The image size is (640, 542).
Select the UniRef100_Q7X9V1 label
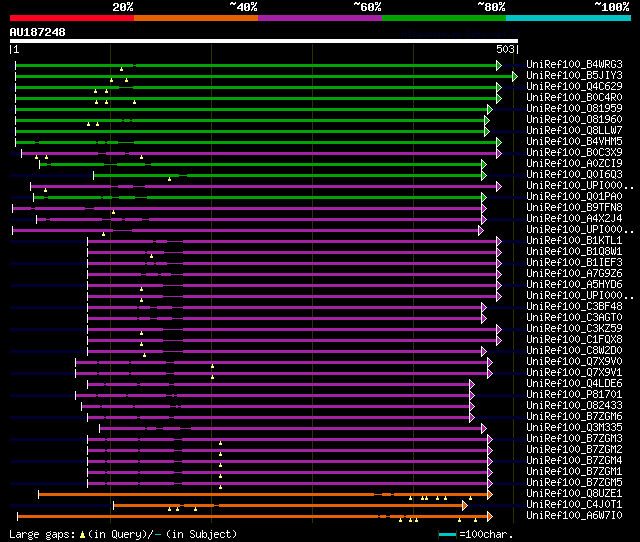click(x=574, y=373)
